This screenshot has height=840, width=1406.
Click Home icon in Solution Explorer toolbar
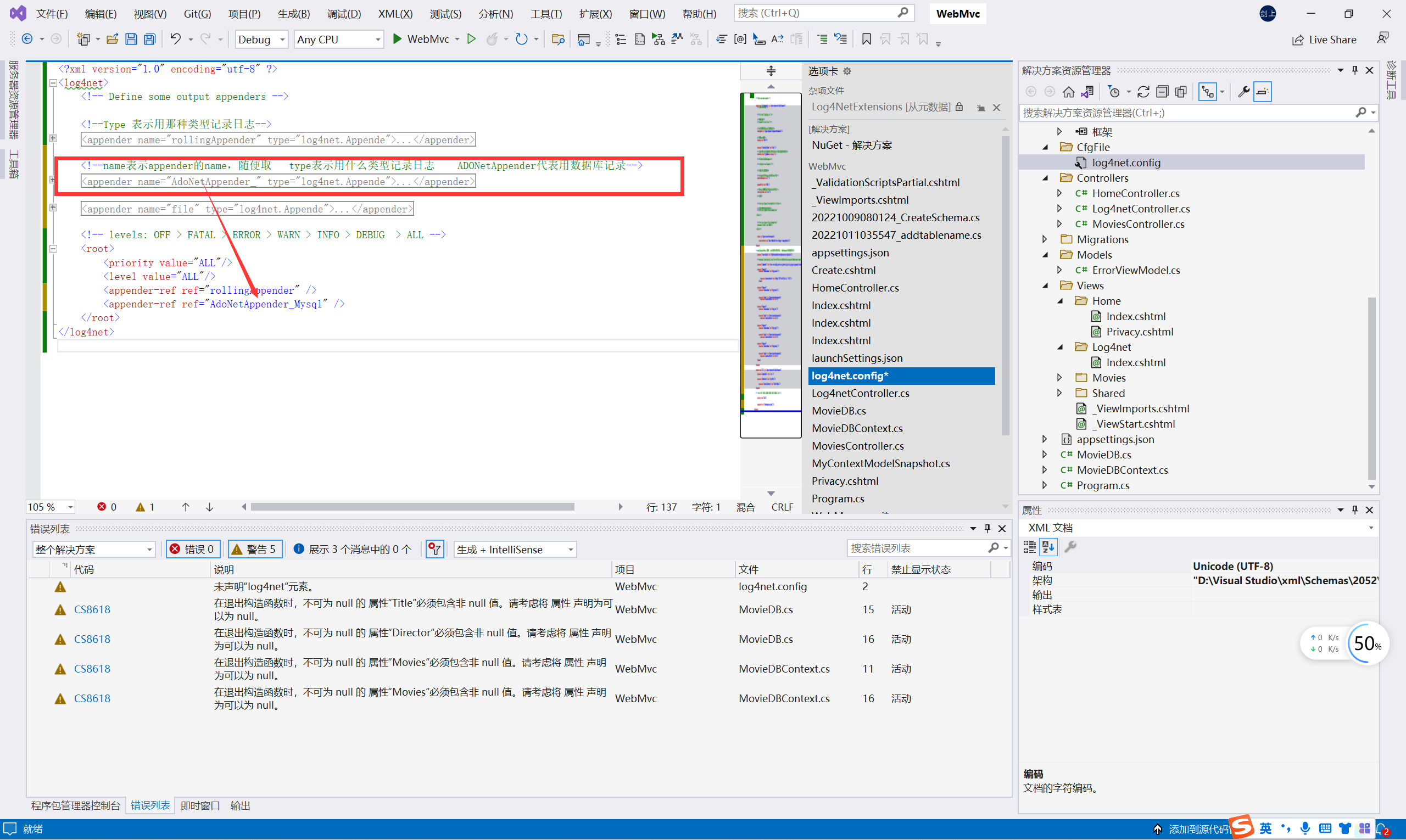[x=1068, y=92]
